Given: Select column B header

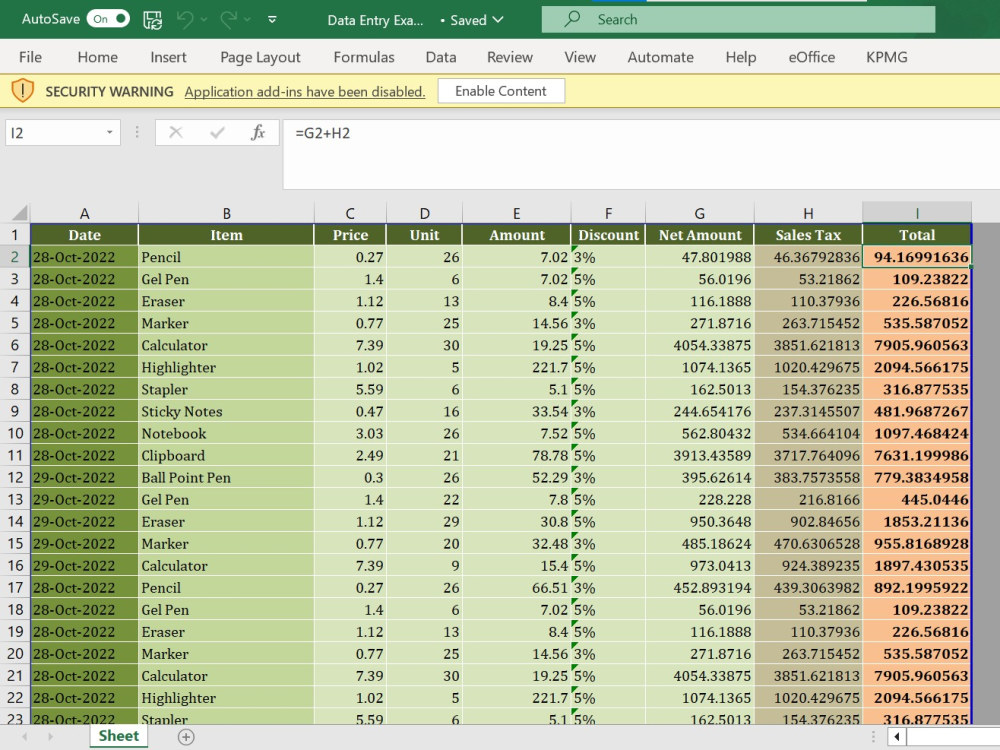Looking at the screenshot, I should click(226, 213).
